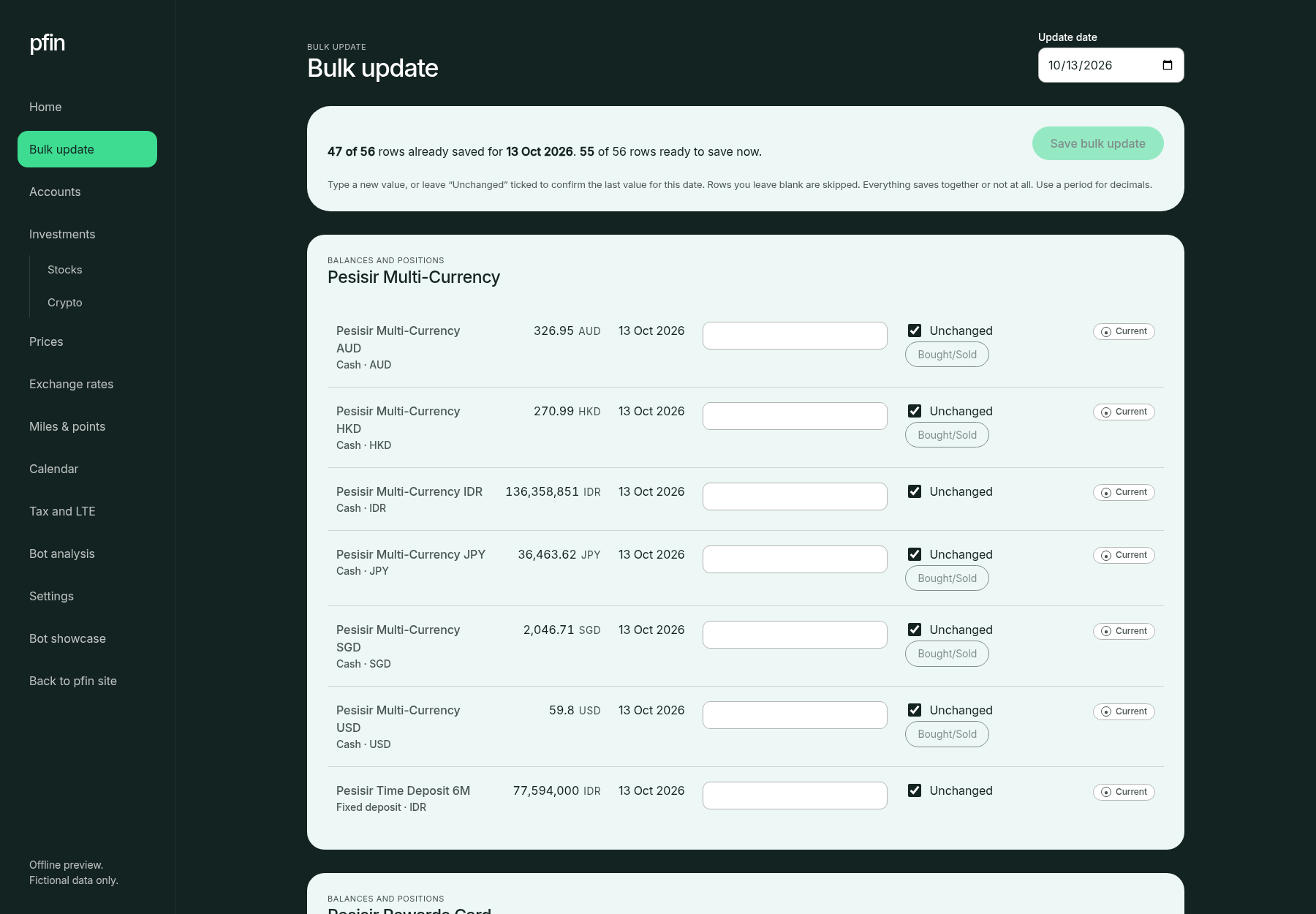
Task: Open Exchange rates page
Action: [x=87, y=384]
